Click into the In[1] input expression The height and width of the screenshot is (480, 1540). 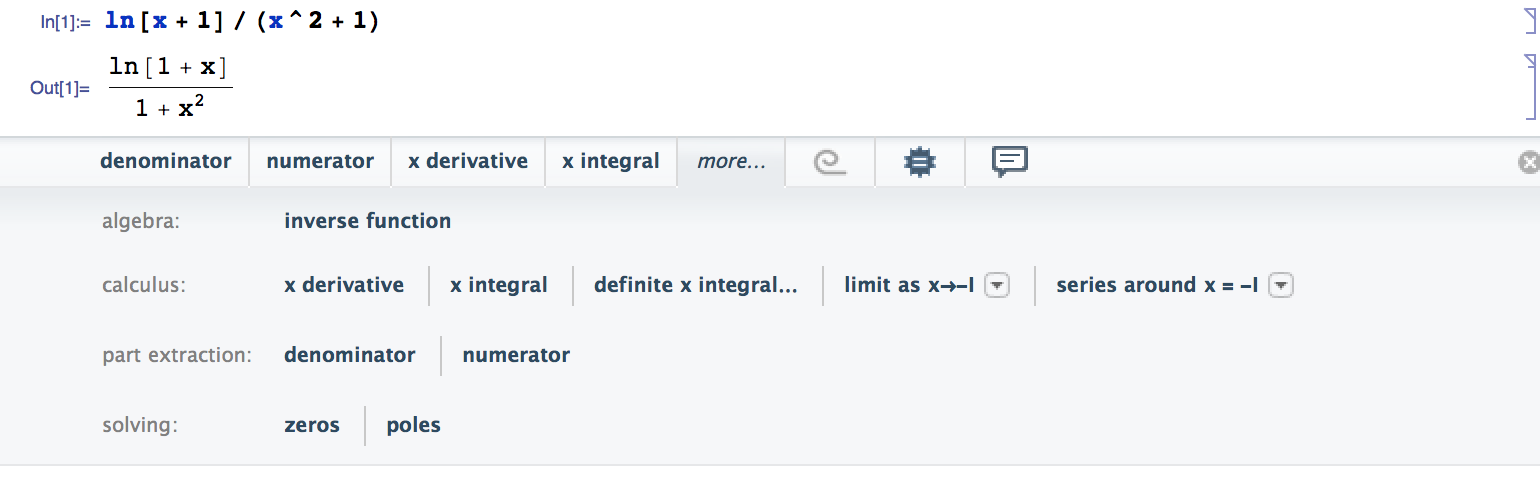pos(242,22)
